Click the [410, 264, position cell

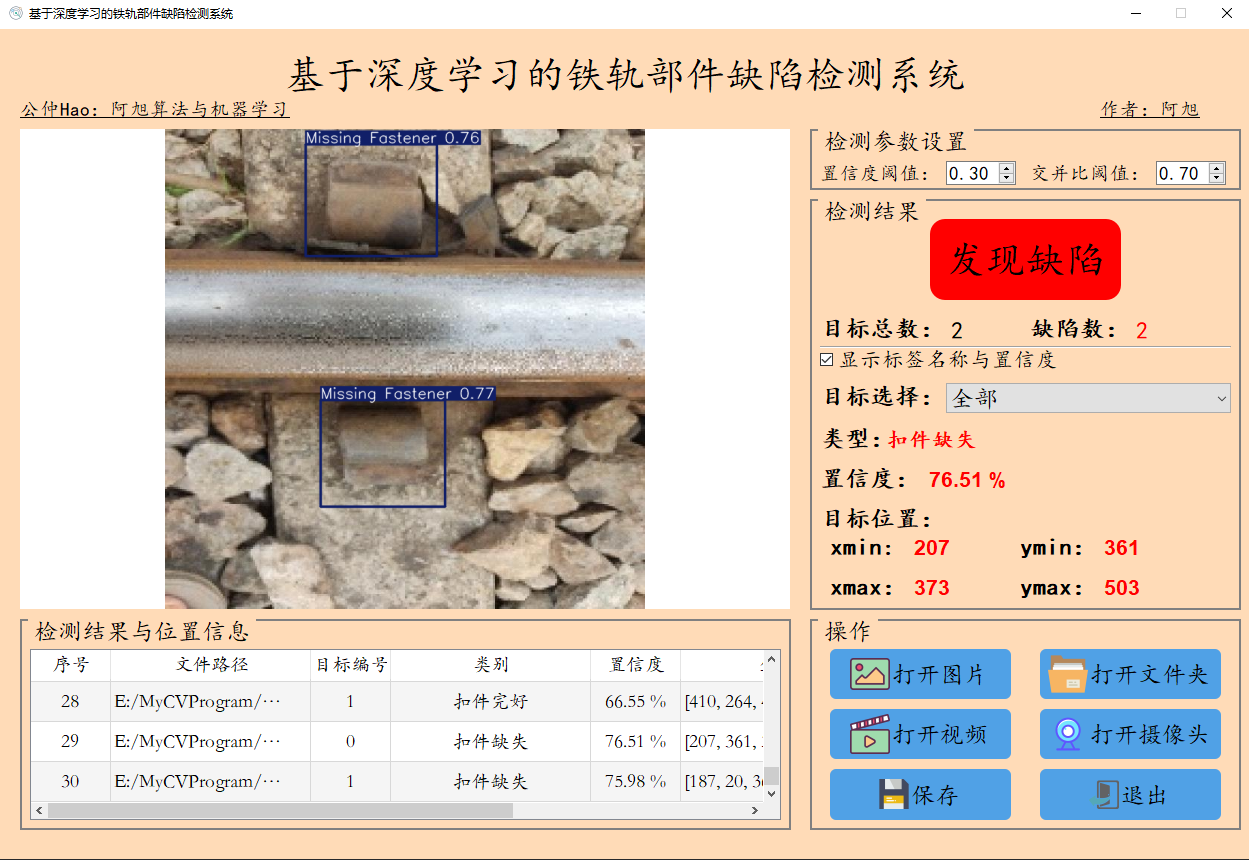[723, 702]
